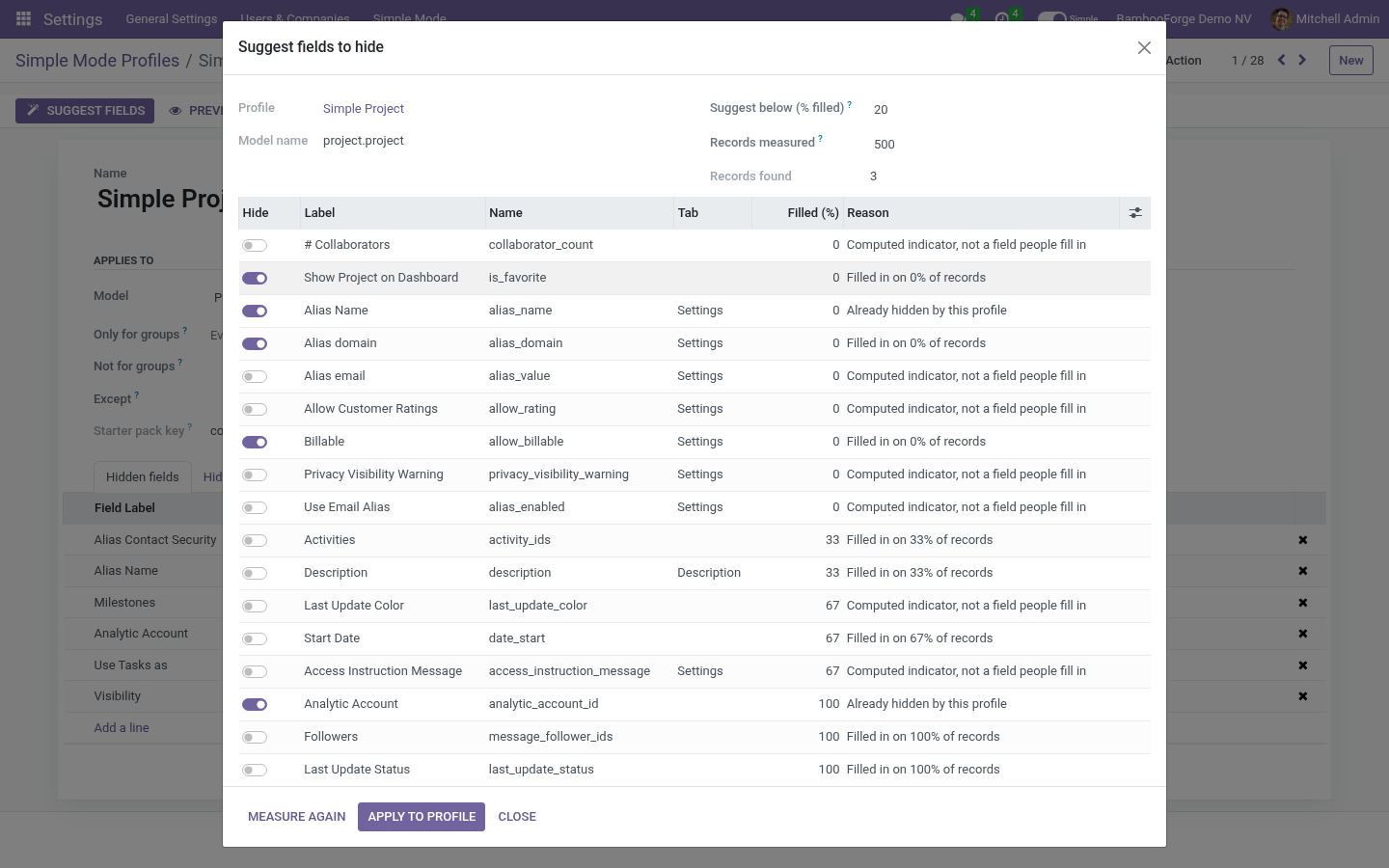
Task: Click the Followers label cell
Action: coord(392,737)
